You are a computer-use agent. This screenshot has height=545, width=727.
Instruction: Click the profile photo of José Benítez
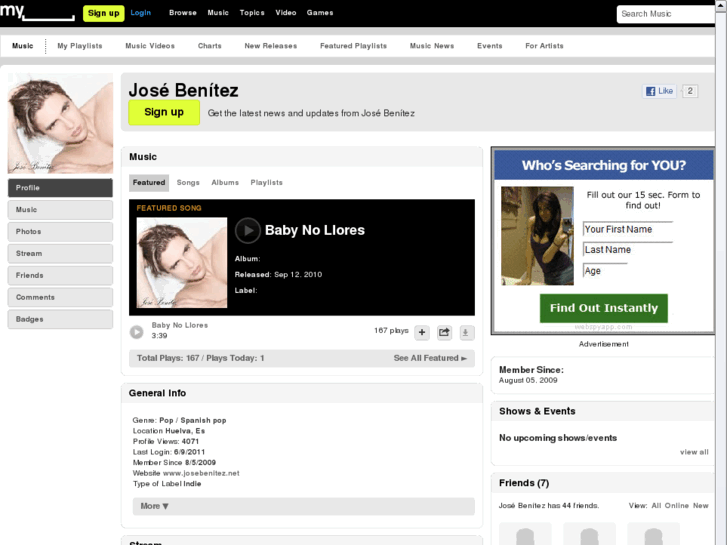tap(60, 123)
